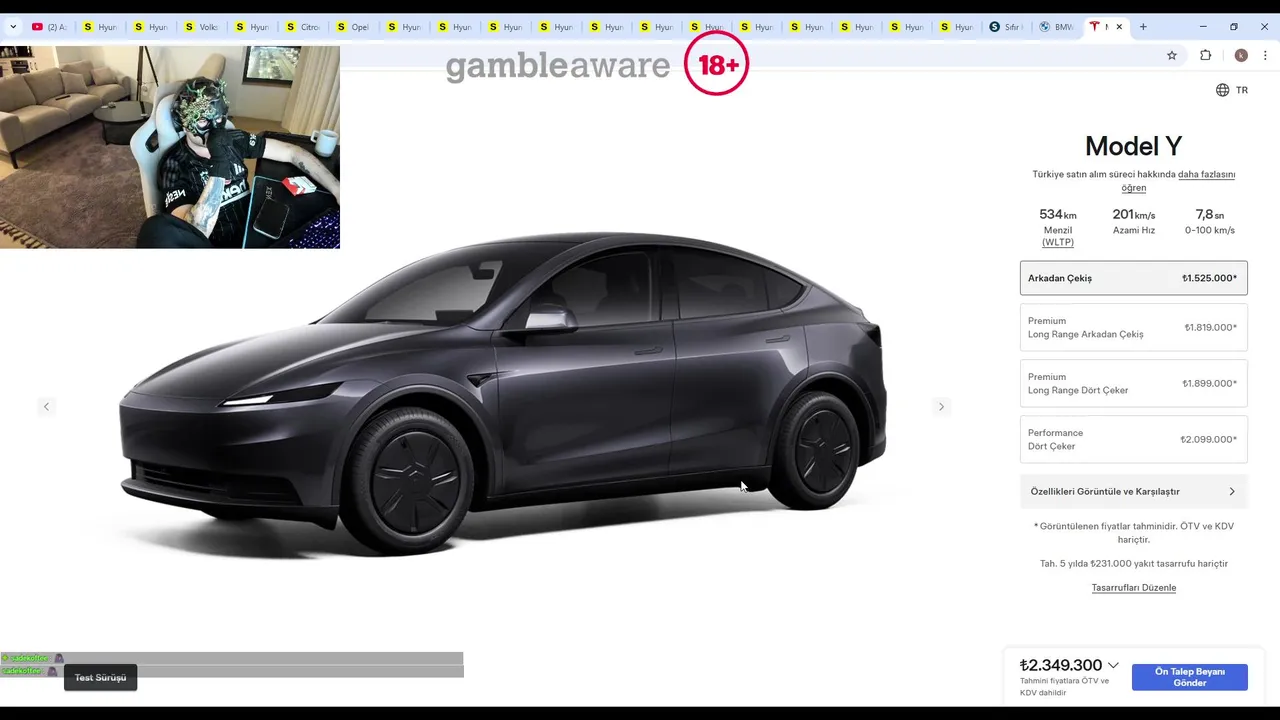This screenshot has height=720, width=1280.
Task: Change language via globe TR icon
Action: (x=1232, y=90)
